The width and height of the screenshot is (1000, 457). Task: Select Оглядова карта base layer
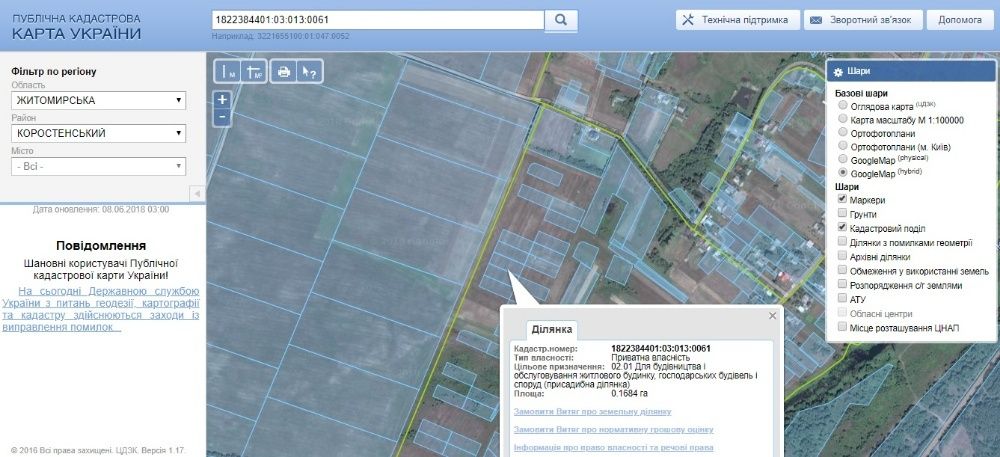843,105
